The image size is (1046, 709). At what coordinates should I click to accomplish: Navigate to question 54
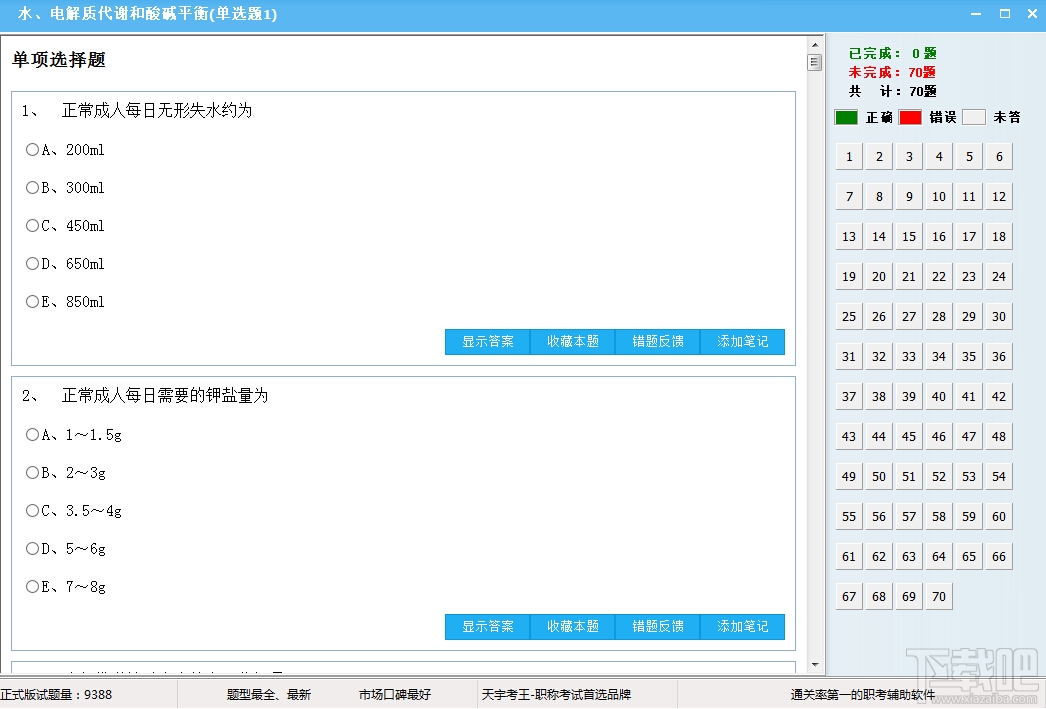(999, 477)
